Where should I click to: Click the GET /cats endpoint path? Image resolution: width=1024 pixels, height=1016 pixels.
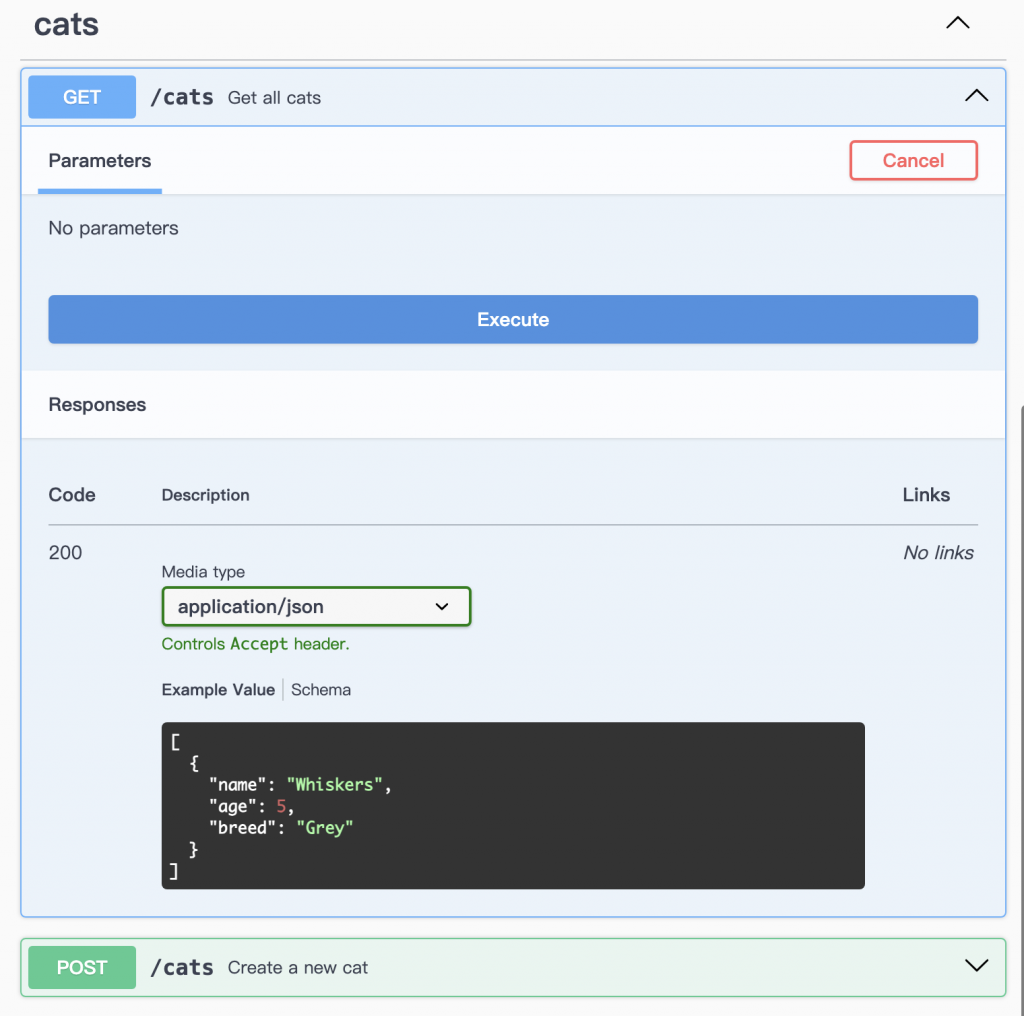[181, 97]
